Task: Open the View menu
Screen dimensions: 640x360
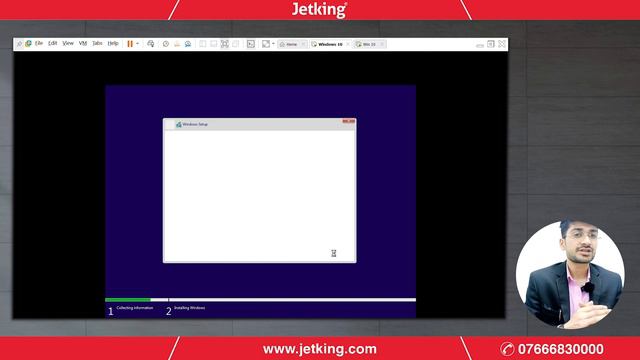Action: pos(68,43)
